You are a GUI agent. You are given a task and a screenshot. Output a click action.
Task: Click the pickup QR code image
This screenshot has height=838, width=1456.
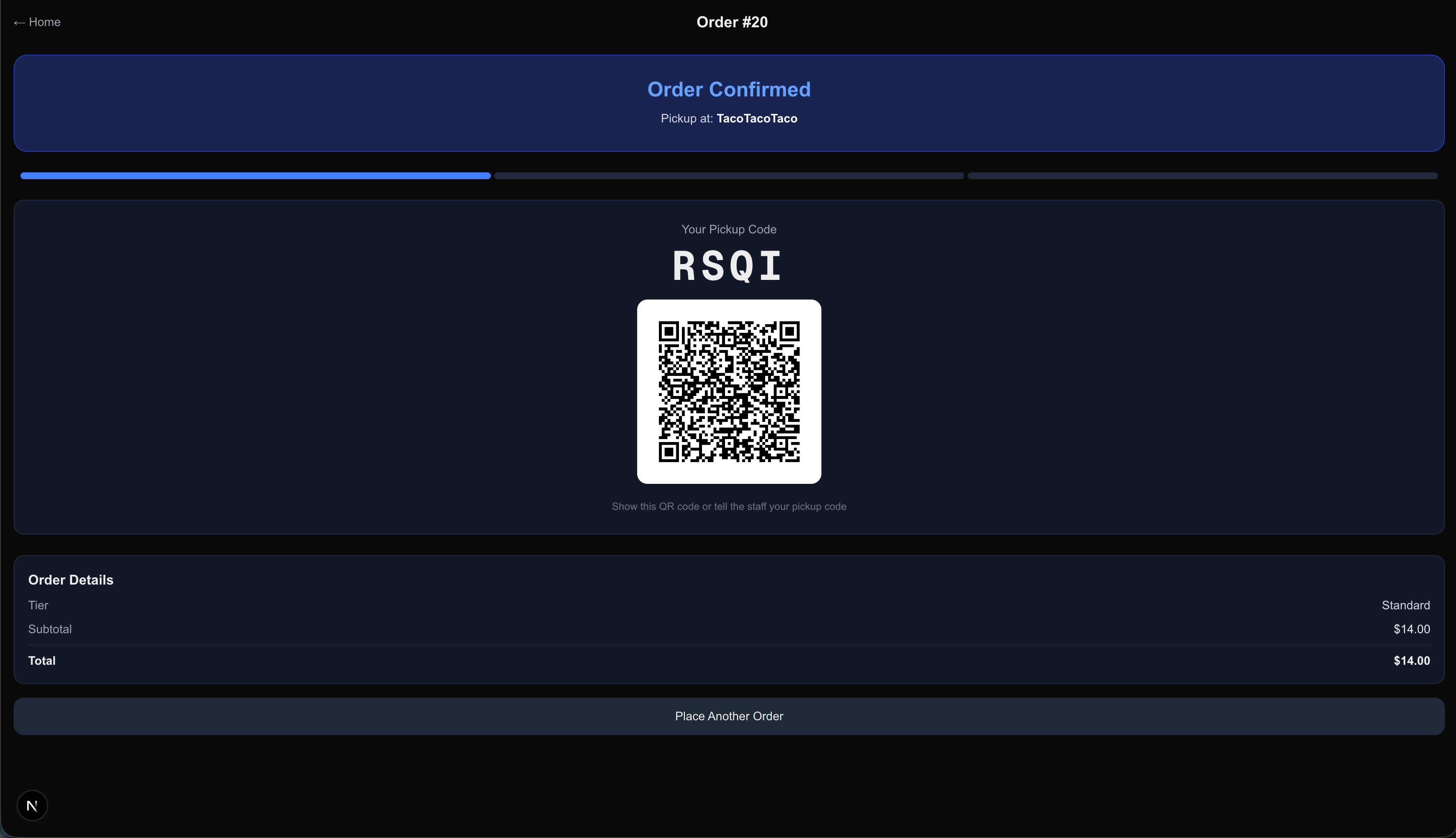pos(729,391)
